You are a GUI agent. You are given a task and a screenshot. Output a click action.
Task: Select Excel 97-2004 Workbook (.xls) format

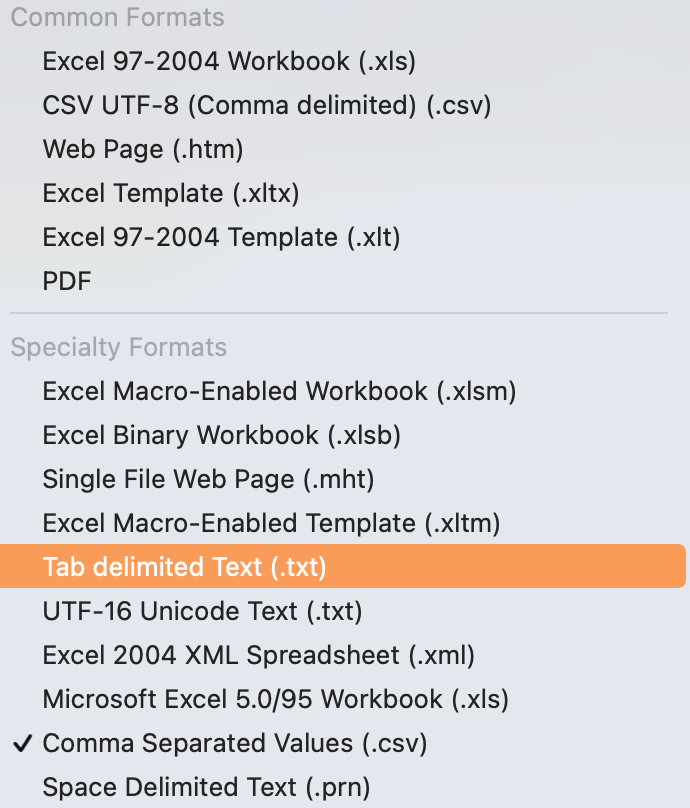[228, 61]
